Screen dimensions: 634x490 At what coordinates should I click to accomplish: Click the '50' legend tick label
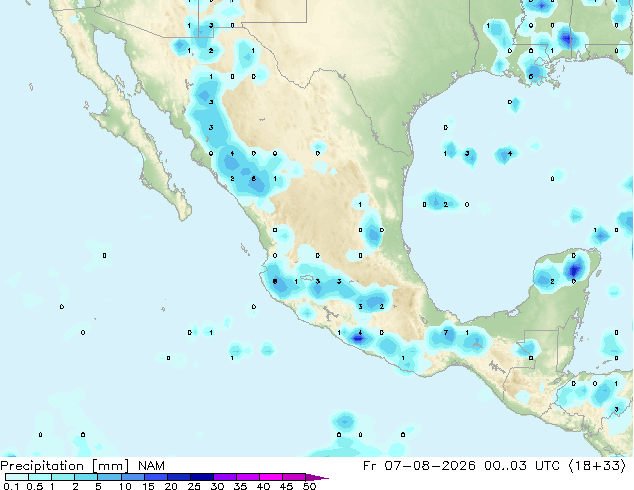tap(309, 486)
